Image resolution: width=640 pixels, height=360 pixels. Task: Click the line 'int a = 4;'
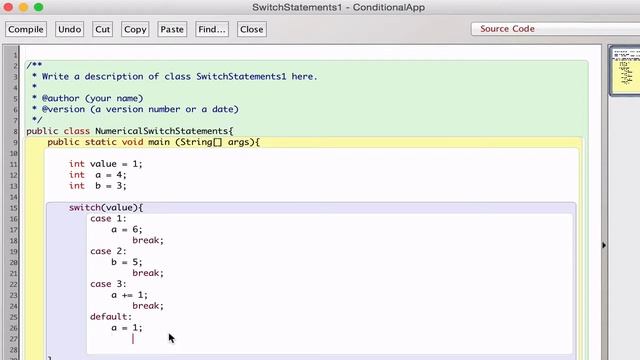[x=98, y=175]
